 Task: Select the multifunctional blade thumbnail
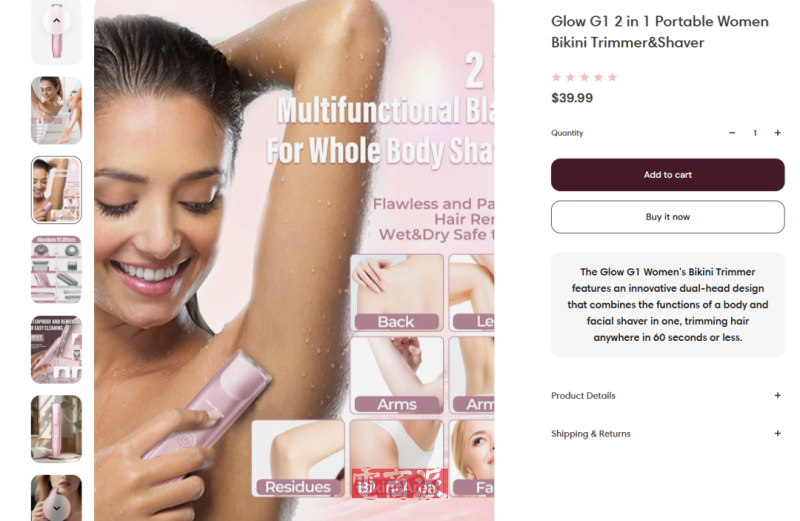56,190
